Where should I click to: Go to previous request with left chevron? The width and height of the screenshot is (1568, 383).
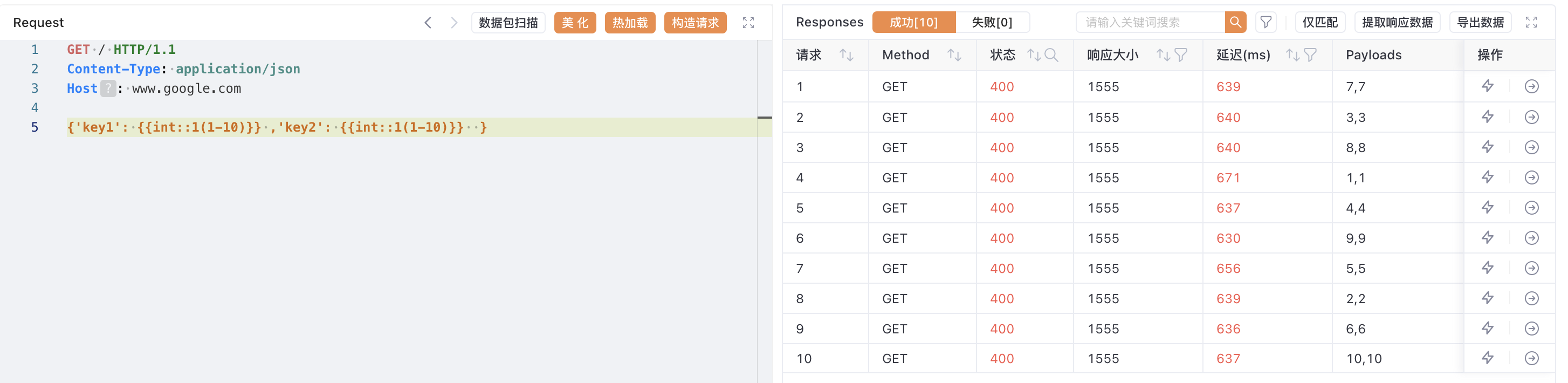click(x=428, y=23)
